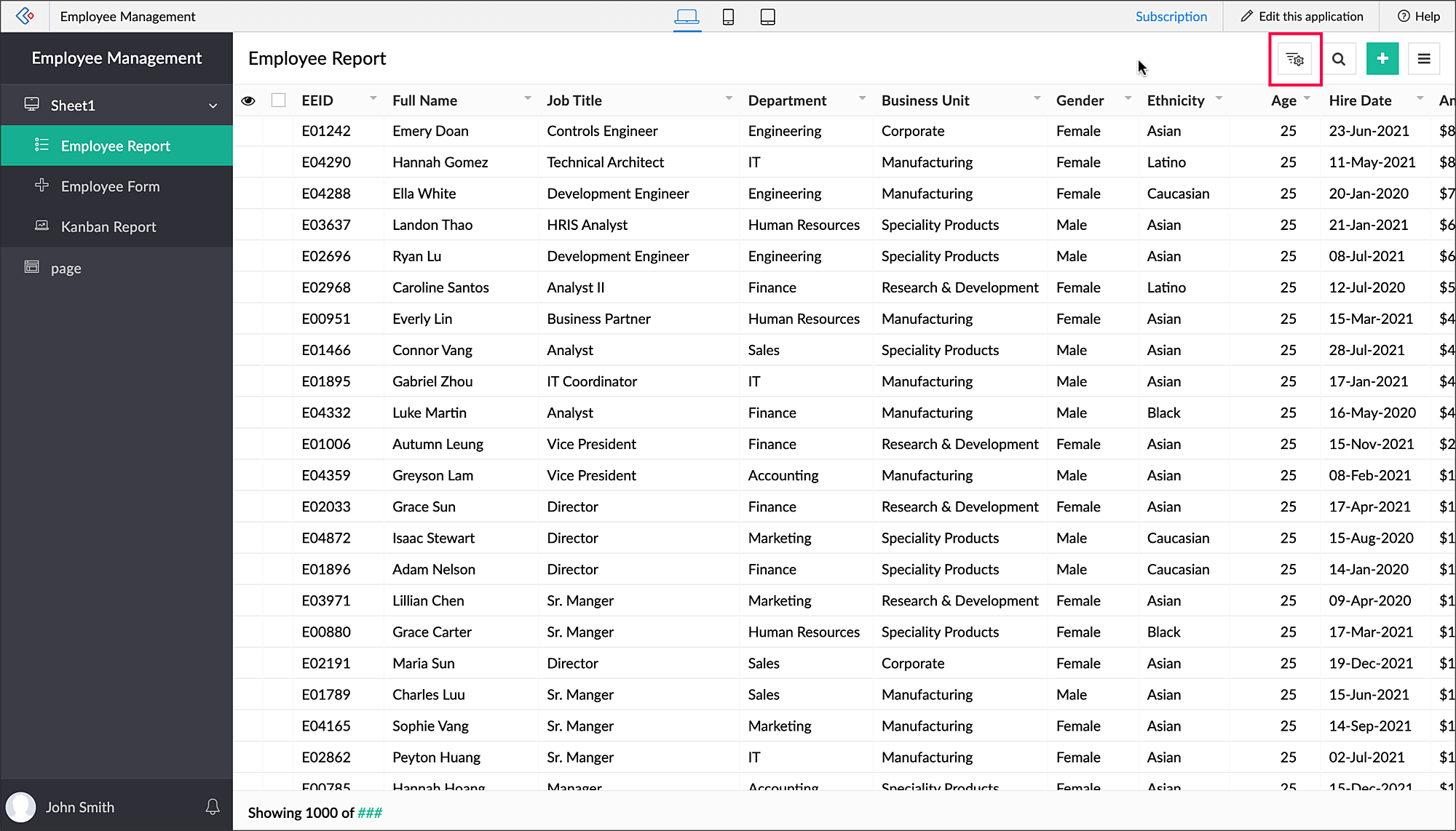
Task: Open the hamburger options menu icon
Action: [x=1424, y=59]
